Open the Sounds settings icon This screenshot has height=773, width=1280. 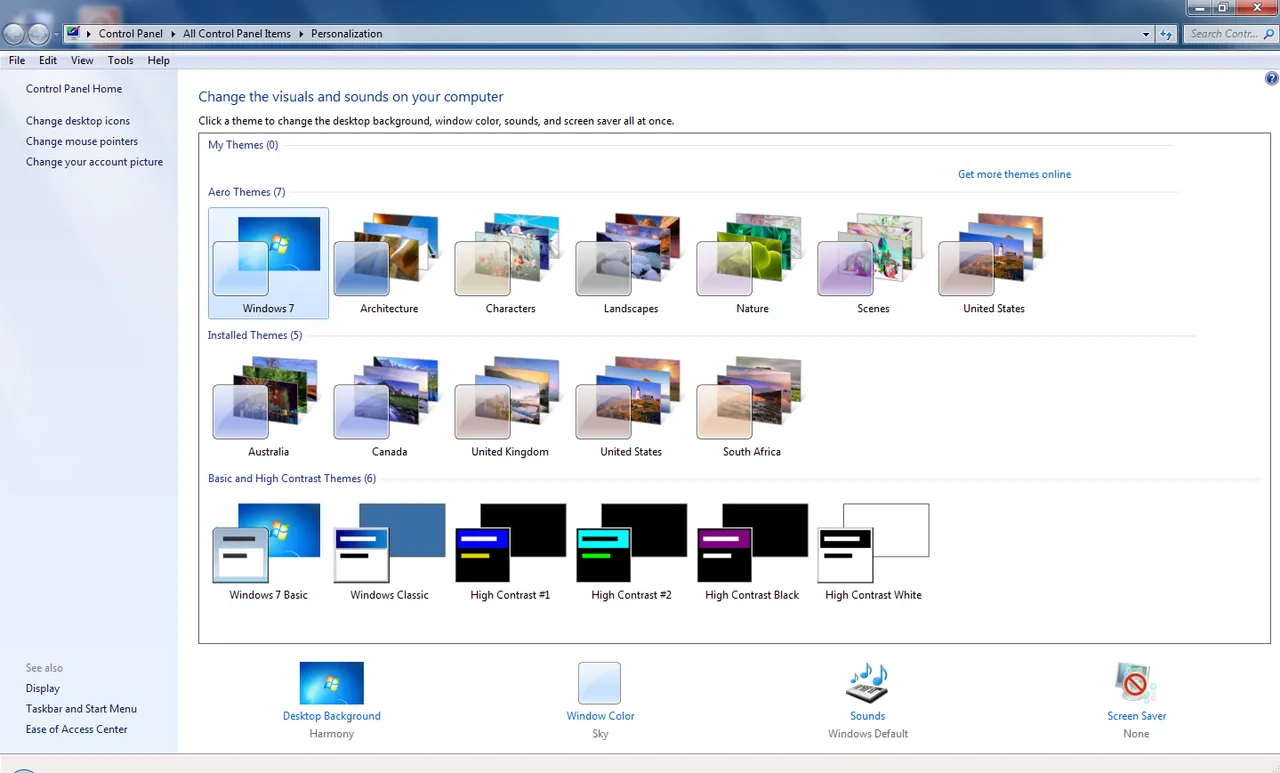tap(867, 683)
